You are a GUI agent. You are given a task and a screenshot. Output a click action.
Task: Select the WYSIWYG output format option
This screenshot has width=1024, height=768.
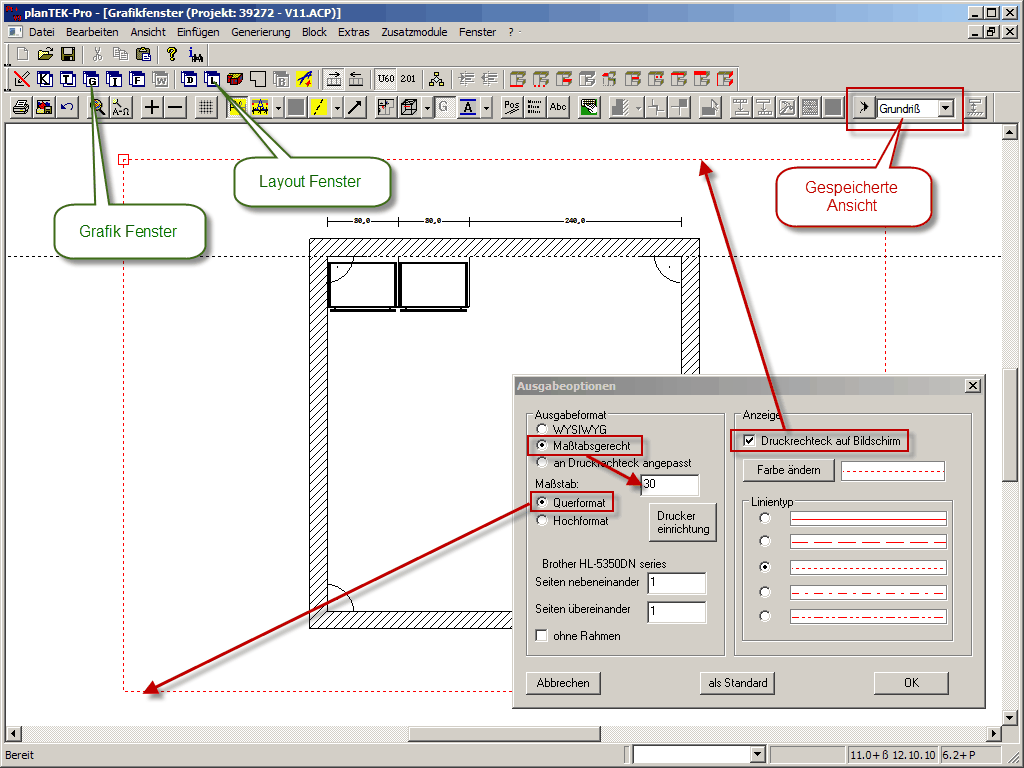tap(542, 428)
